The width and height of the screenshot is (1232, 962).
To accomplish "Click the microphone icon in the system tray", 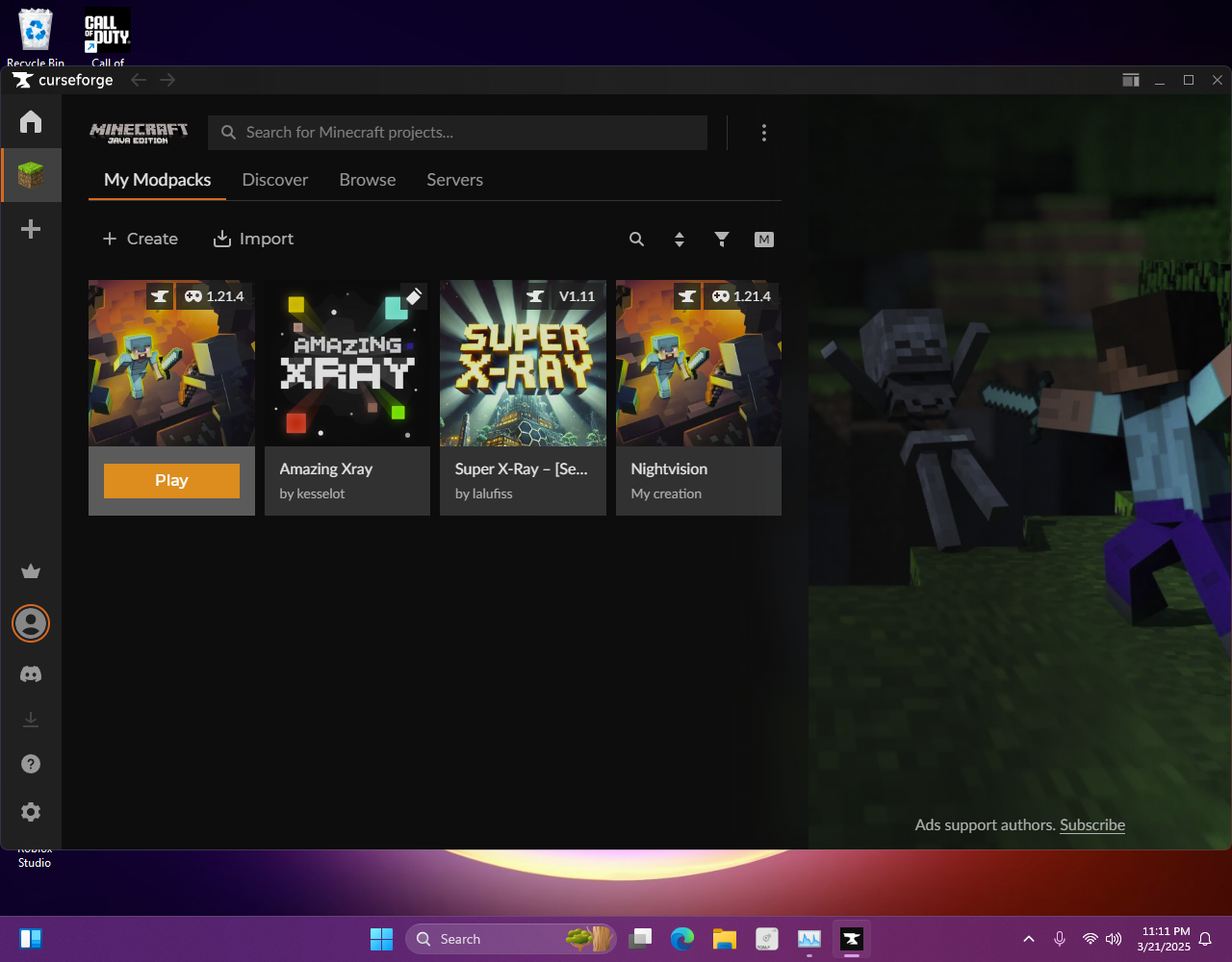I will pos(1060,939).
